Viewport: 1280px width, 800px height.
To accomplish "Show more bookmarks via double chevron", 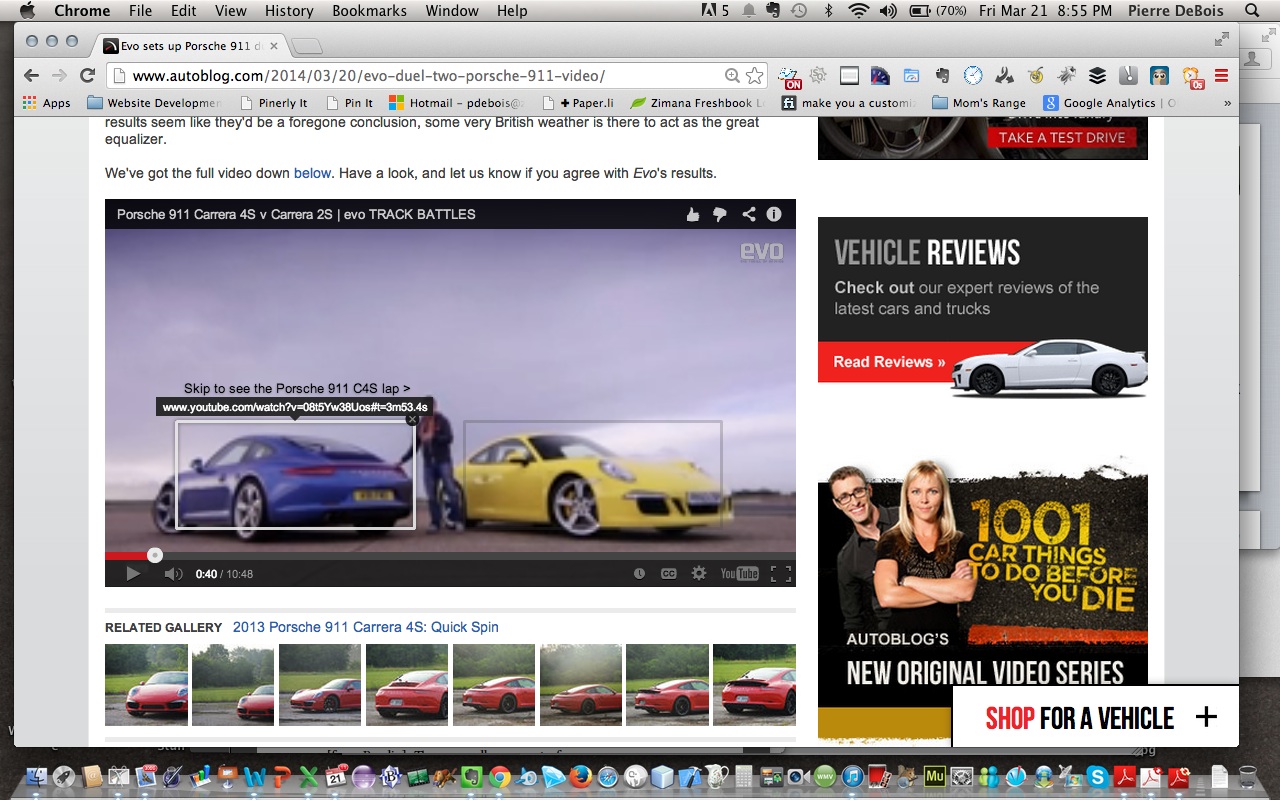I will (x=1227, y=103).
